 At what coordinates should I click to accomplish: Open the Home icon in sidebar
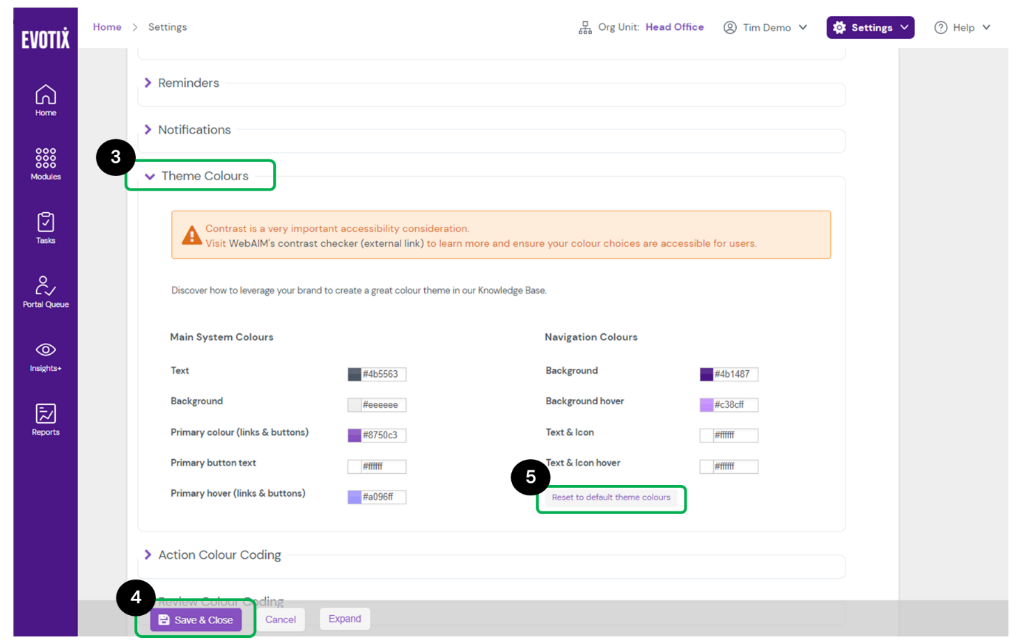45,96
